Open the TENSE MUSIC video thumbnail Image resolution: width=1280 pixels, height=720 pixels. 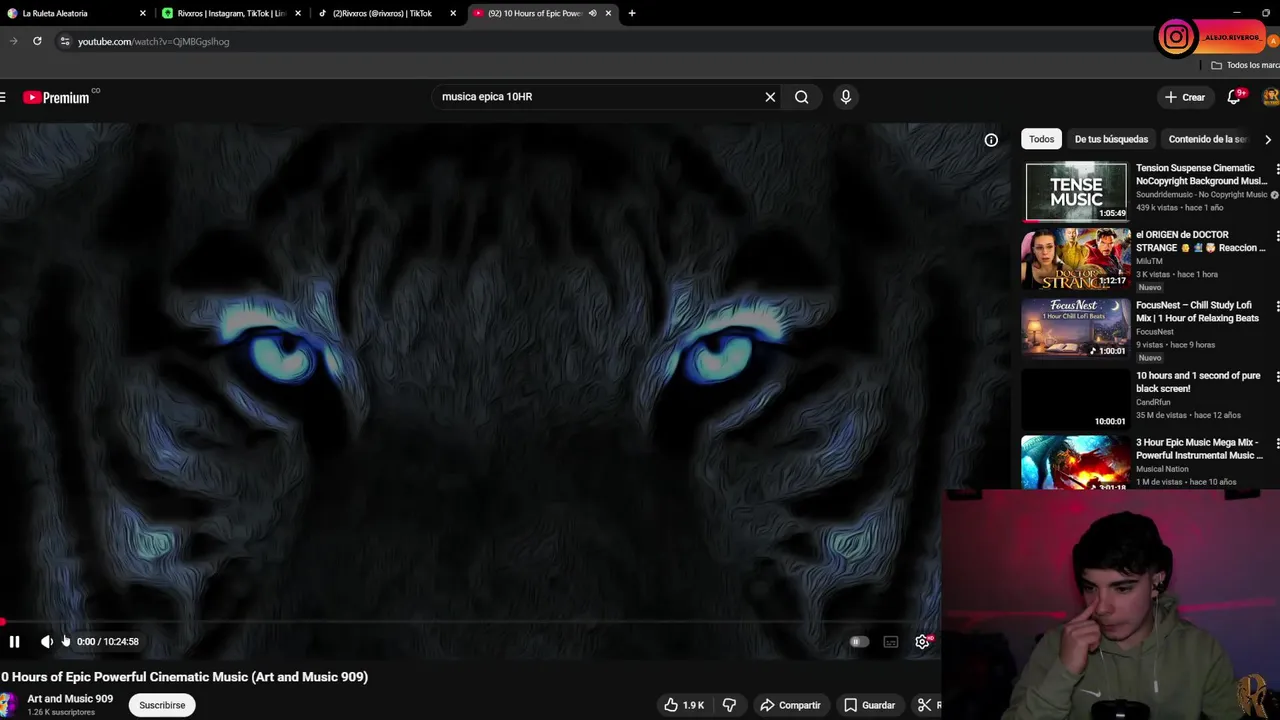point(1076,192)
